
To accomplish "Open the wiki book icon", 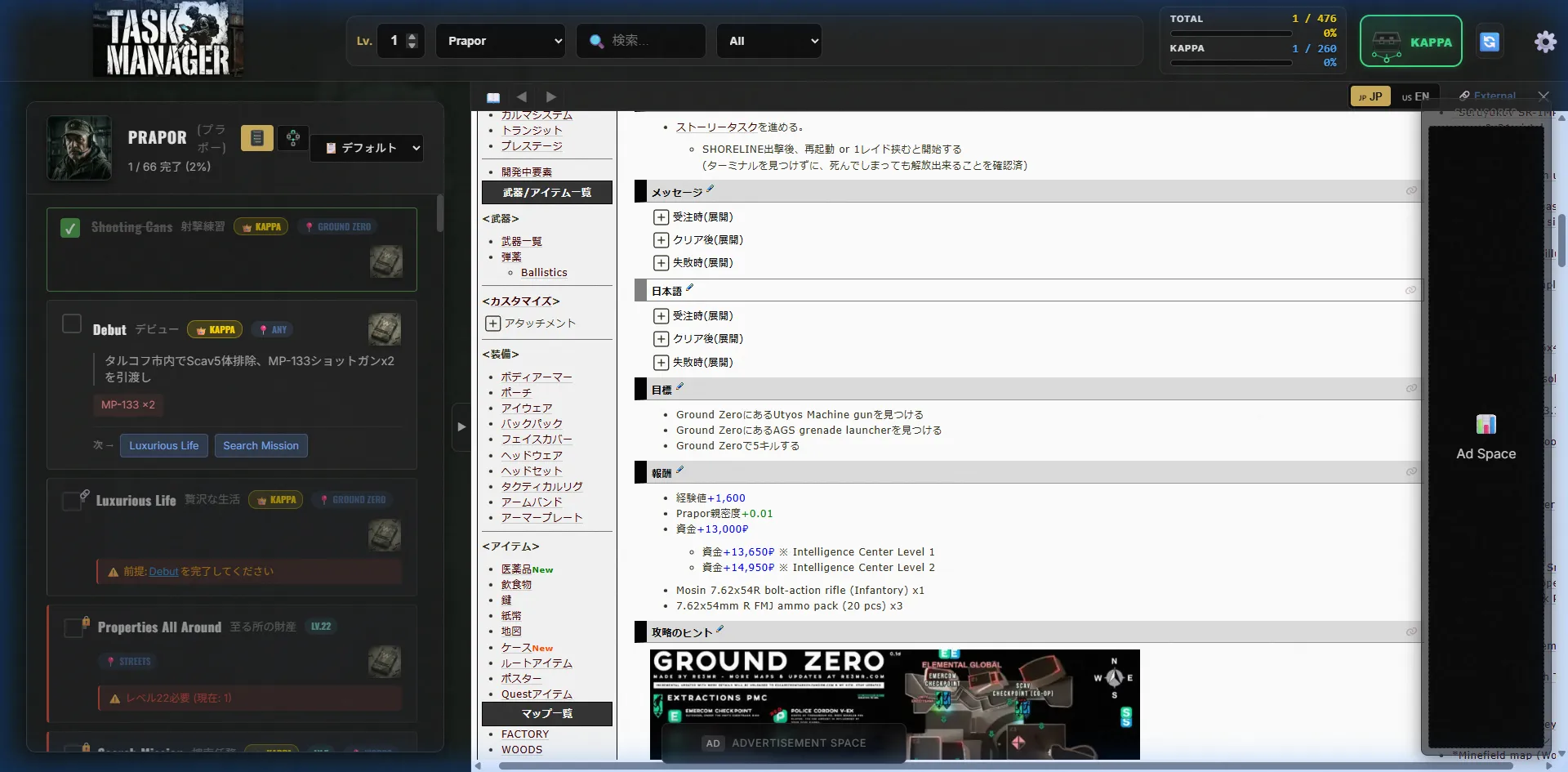I will click(493, 97).
